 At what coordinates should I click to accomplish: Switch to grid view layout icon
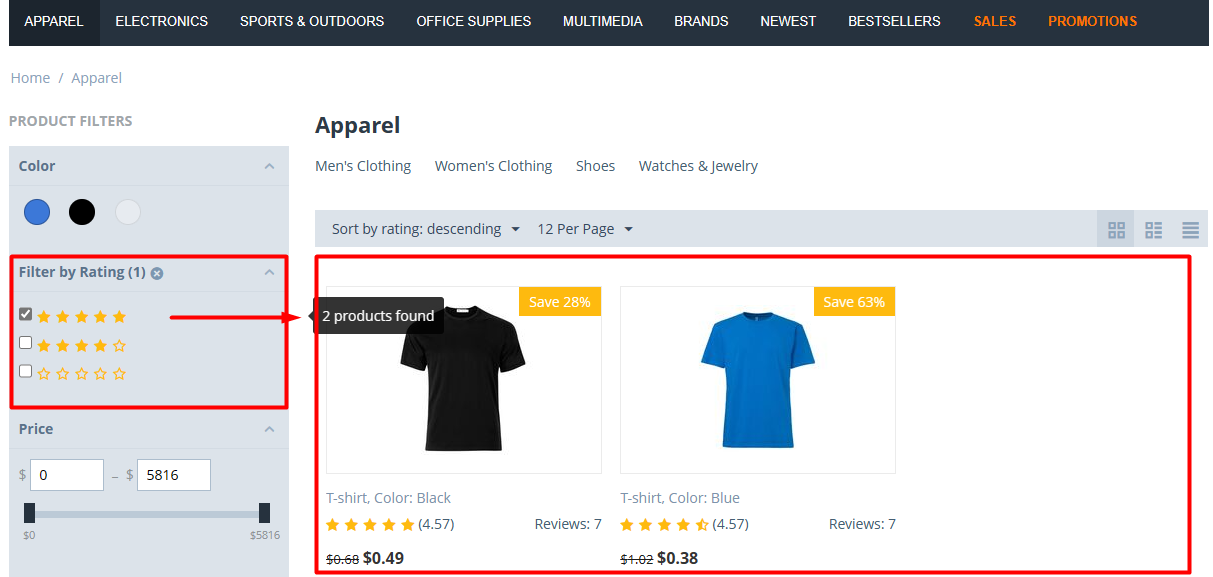click(x=1116, y=230)
